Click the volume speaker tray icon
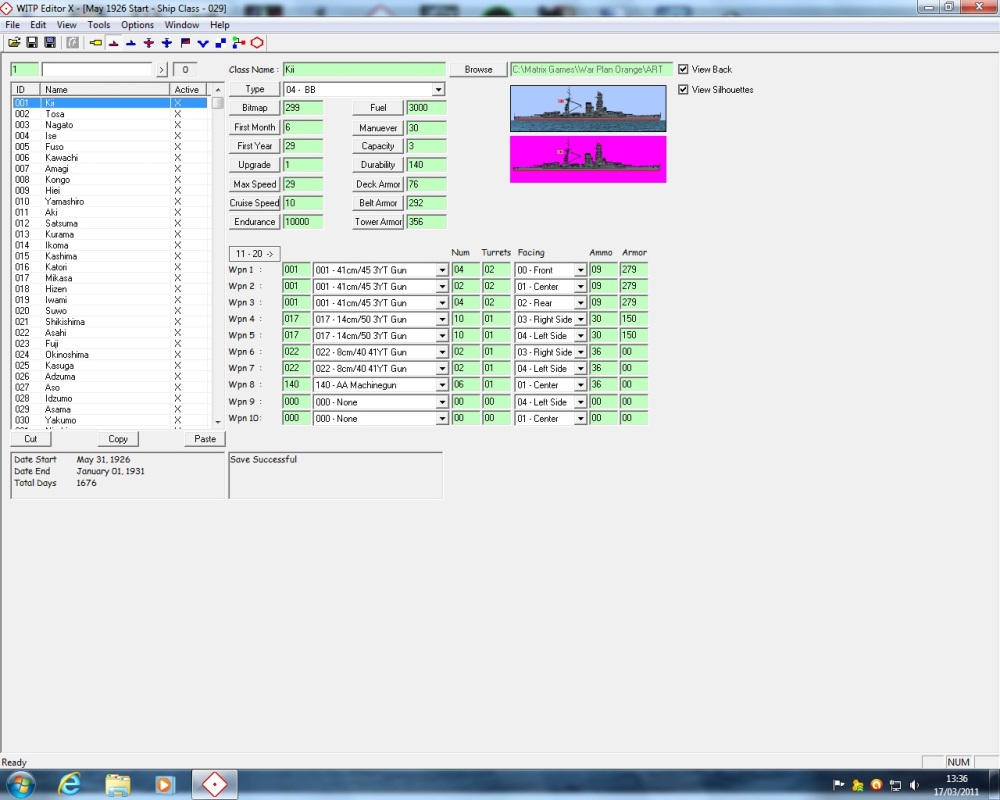Viewport: 1000px width, 800px height. point(914,785)
